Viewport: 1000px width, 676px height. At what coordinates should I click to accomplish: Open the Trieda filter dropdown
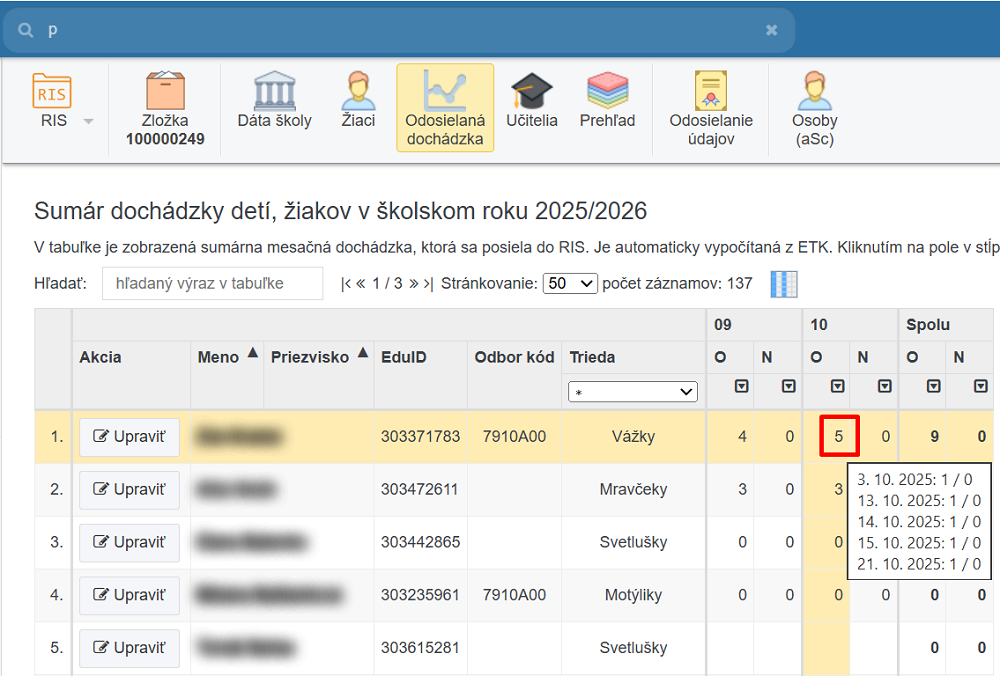tap(632, 392)
